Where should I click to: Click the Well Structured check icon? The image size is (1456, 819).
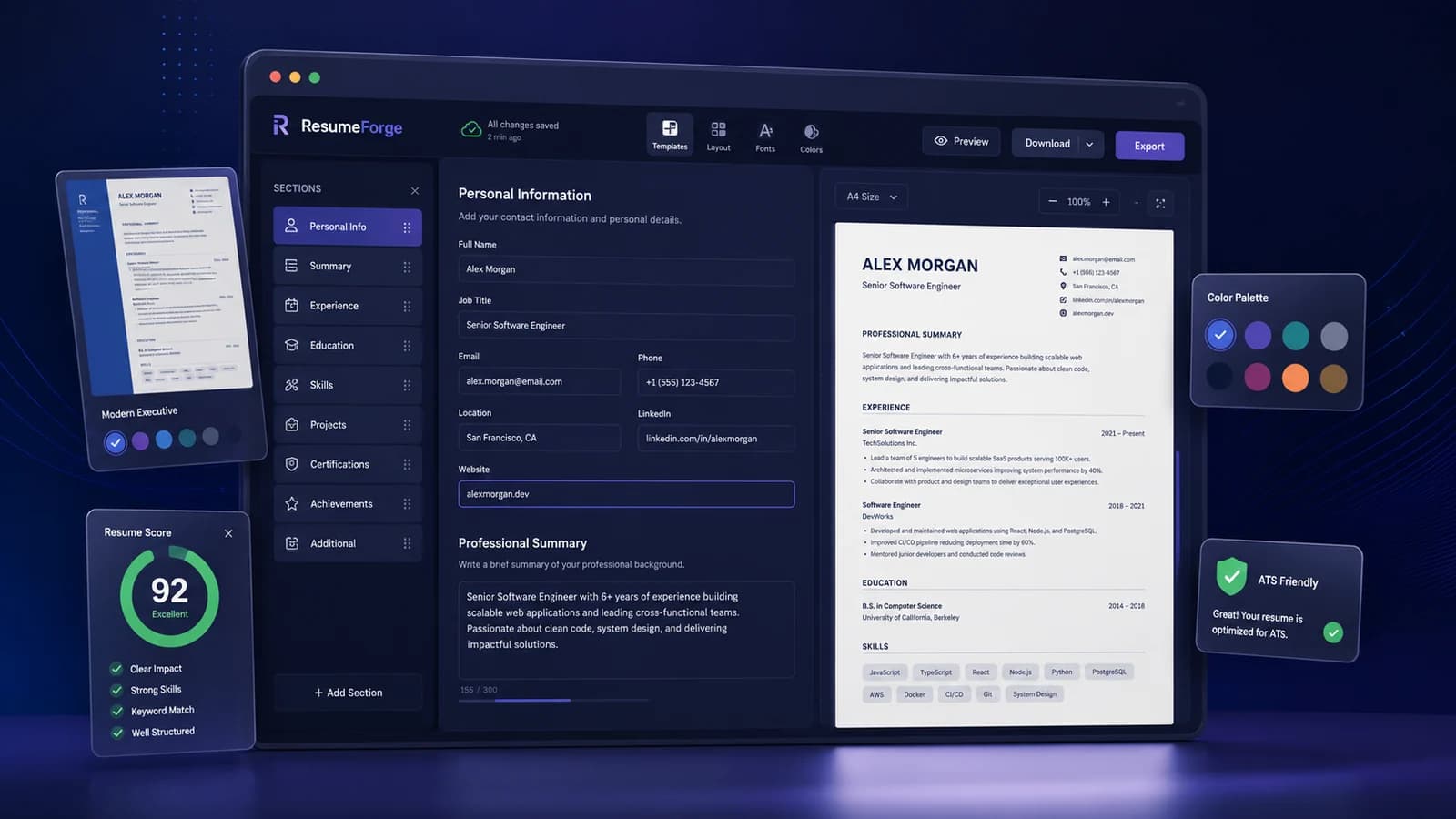(x=116, y=733)
